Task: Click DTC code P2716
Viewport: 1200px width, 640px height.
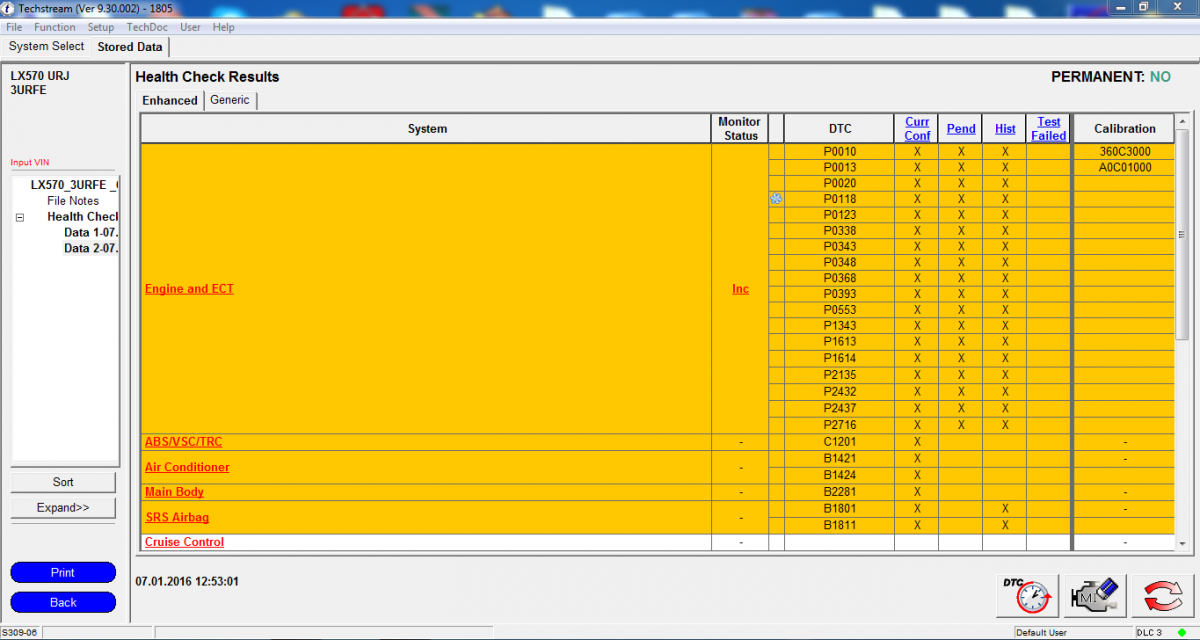Action: tap(840, 425)
